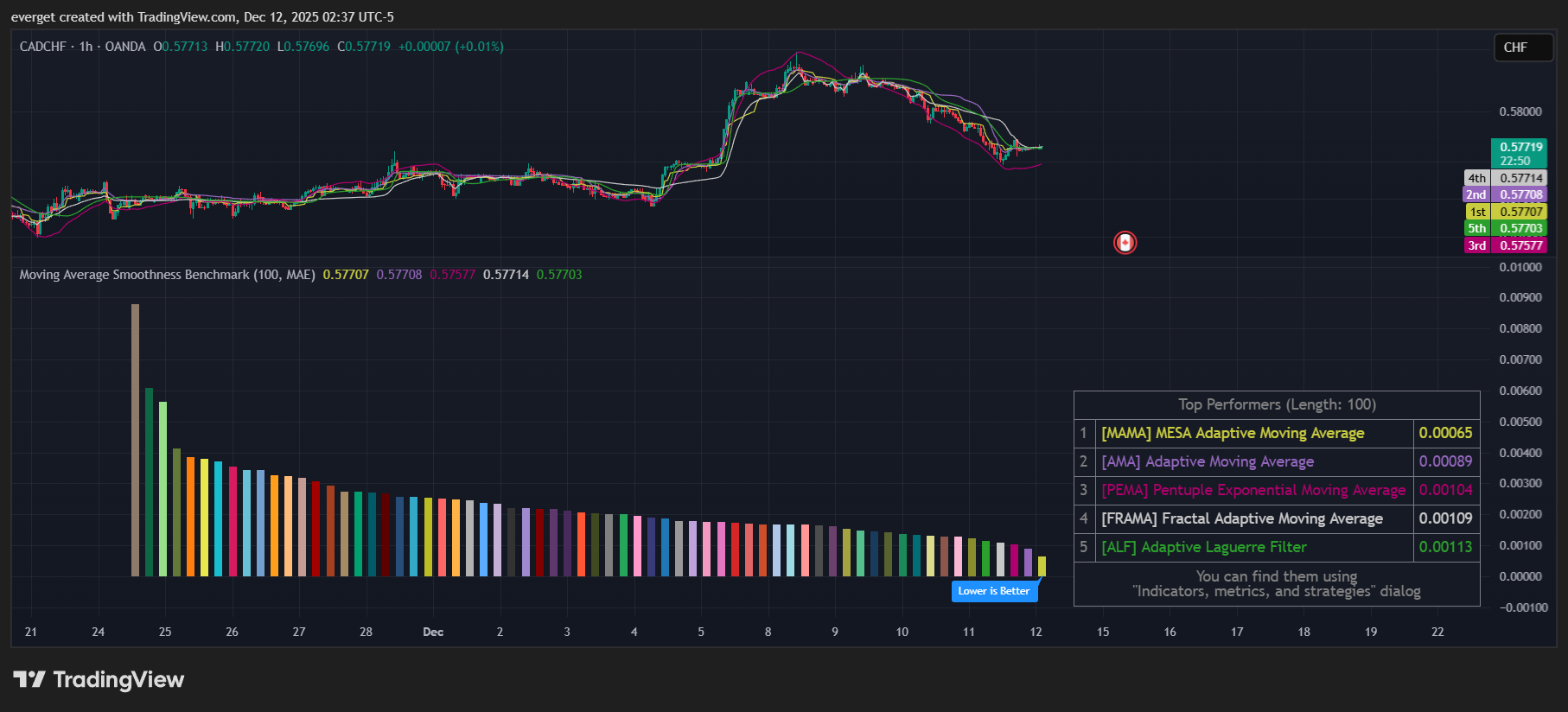
Task: Select the high price value H0.57720
Action: 243,47
